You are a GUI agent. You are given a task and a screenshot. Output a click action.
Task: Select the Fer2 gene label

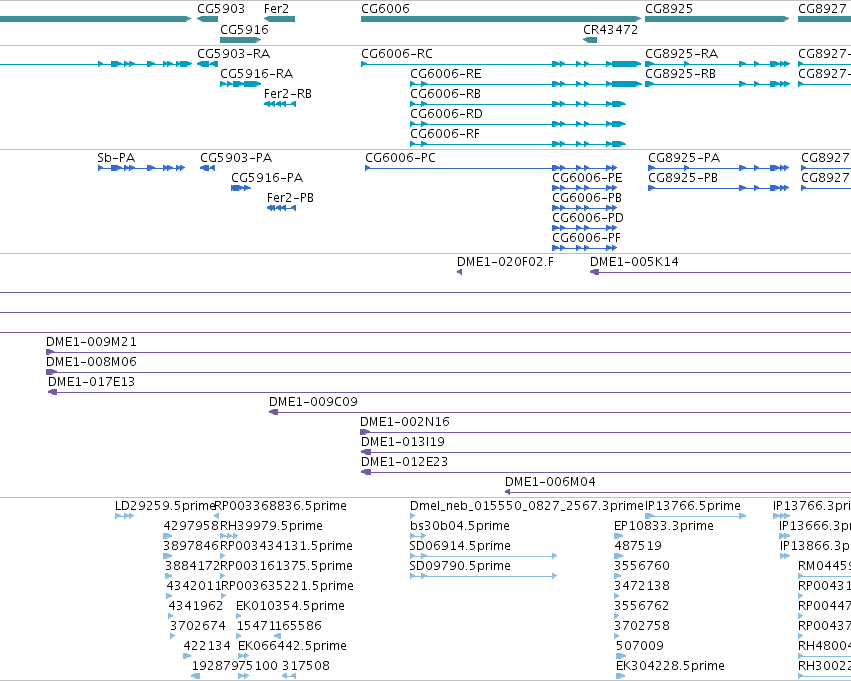point(276,9)
